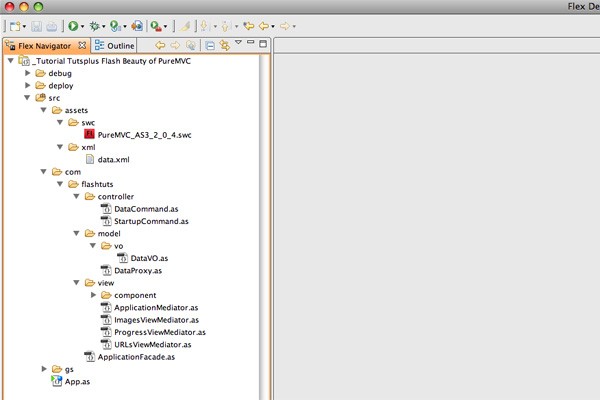The height and width of the screenshot is (400, 600).
Task: Click the Print icon in the toolbar
Action: [x=52, y=26]
